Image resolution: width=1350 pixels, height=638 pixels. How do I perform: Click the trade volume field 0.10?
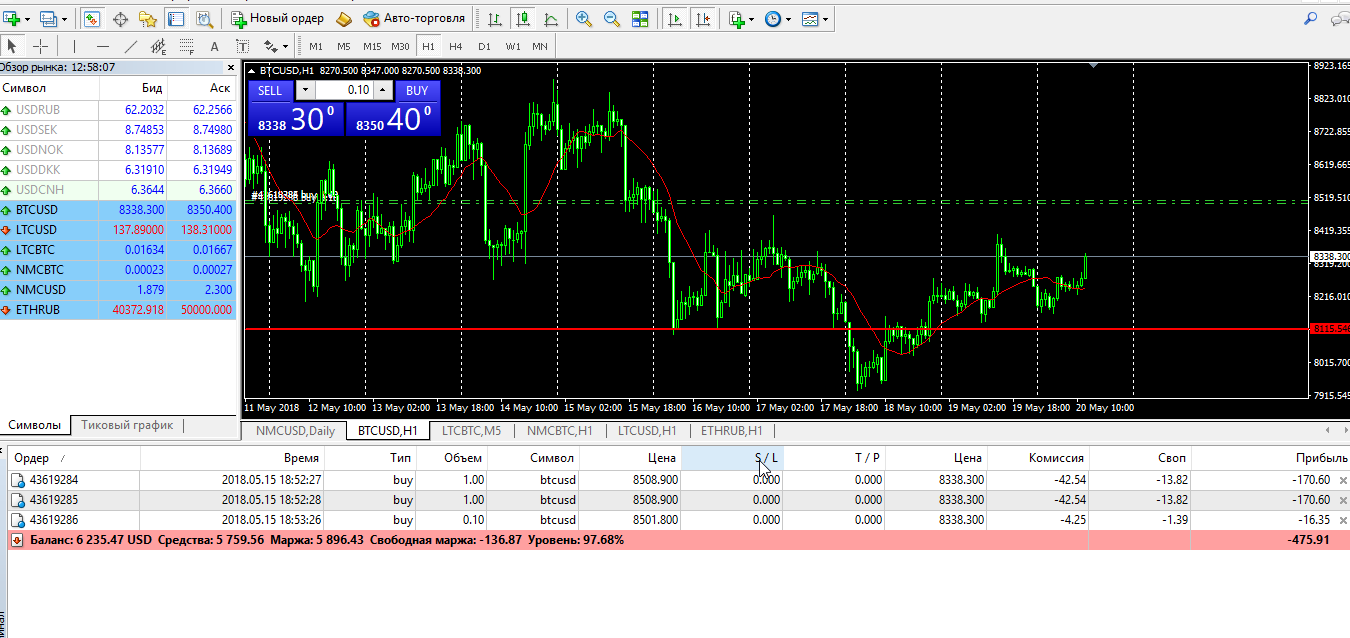tap(344, 90)
